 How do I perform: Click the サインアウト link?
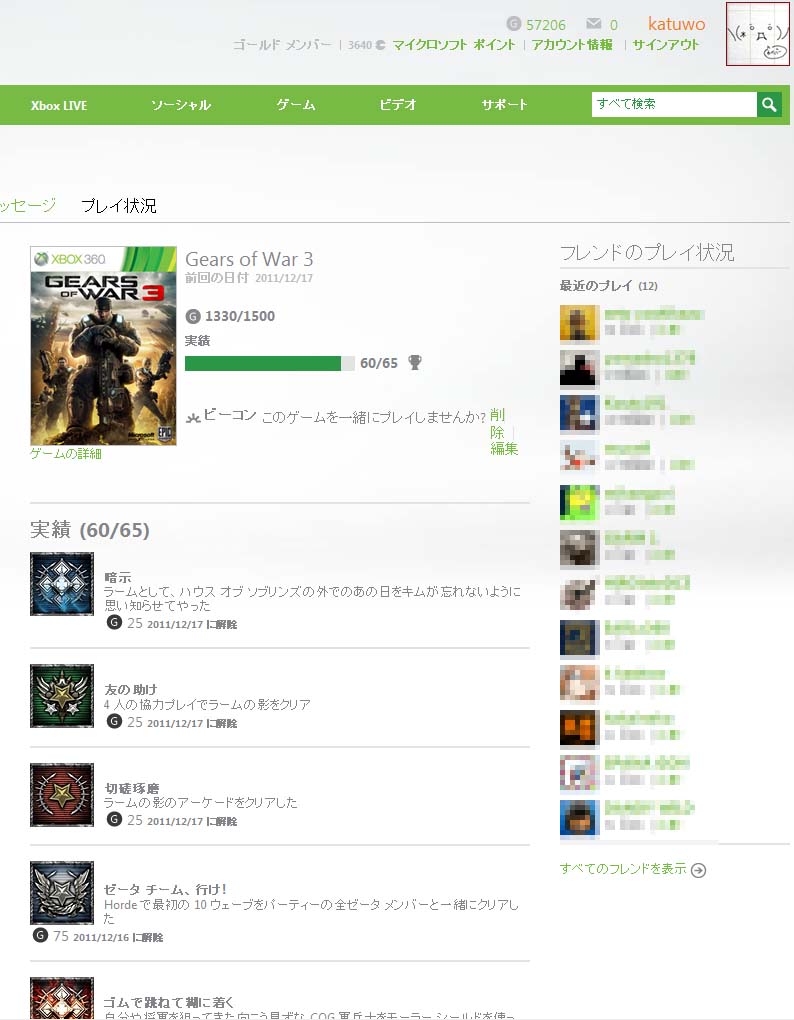point(665,45)
